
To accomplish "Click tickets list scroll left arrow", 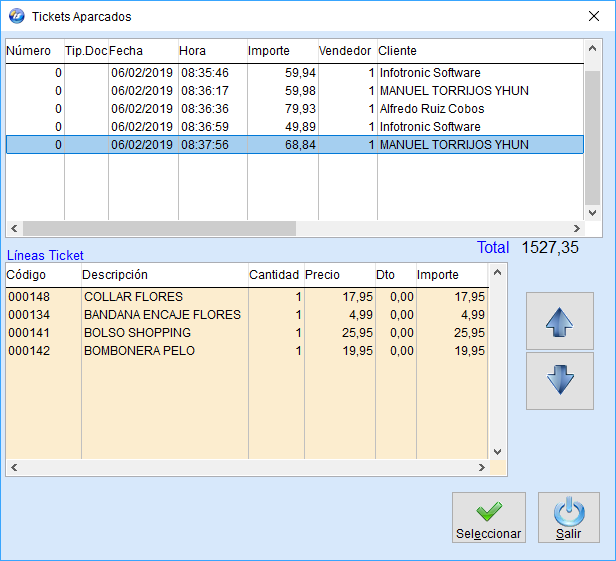I will 14,228.
